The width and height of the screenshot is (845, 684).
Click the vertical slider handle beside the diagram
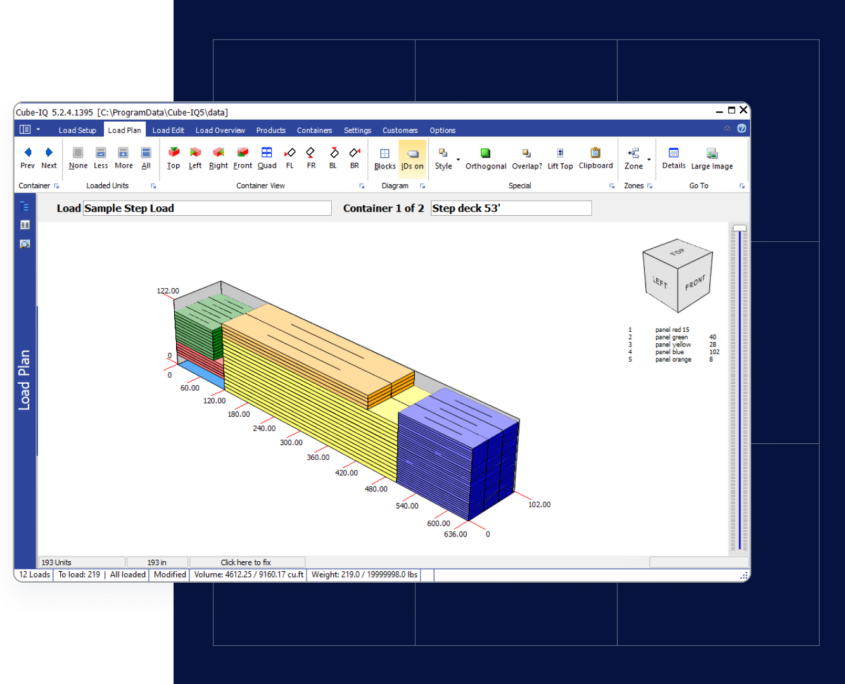click(x=739, y=229)
